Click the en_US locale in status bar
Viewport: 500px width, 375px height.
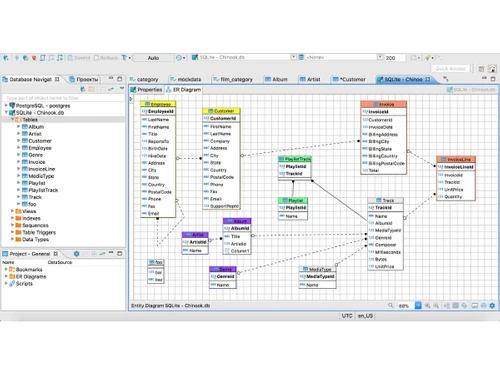click(x=365, y=316)
